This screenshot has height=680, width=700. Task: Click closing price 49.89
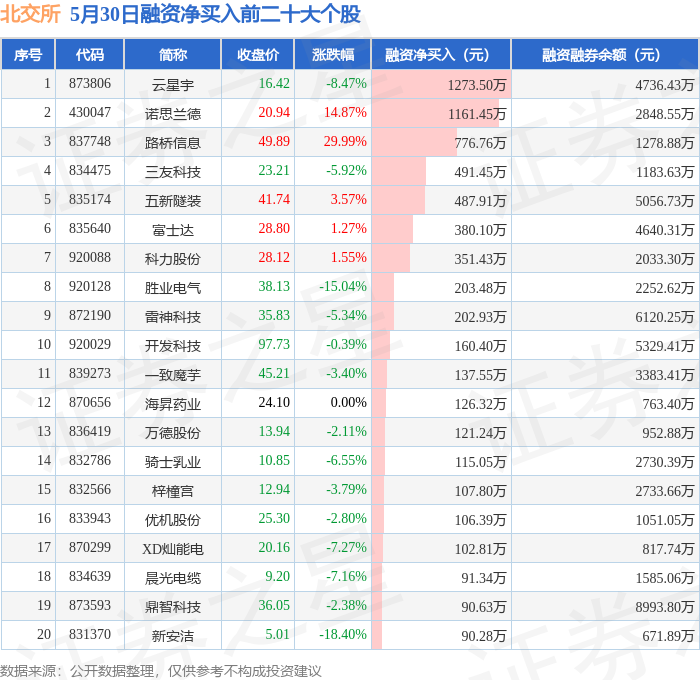click(x=274, y=141)
